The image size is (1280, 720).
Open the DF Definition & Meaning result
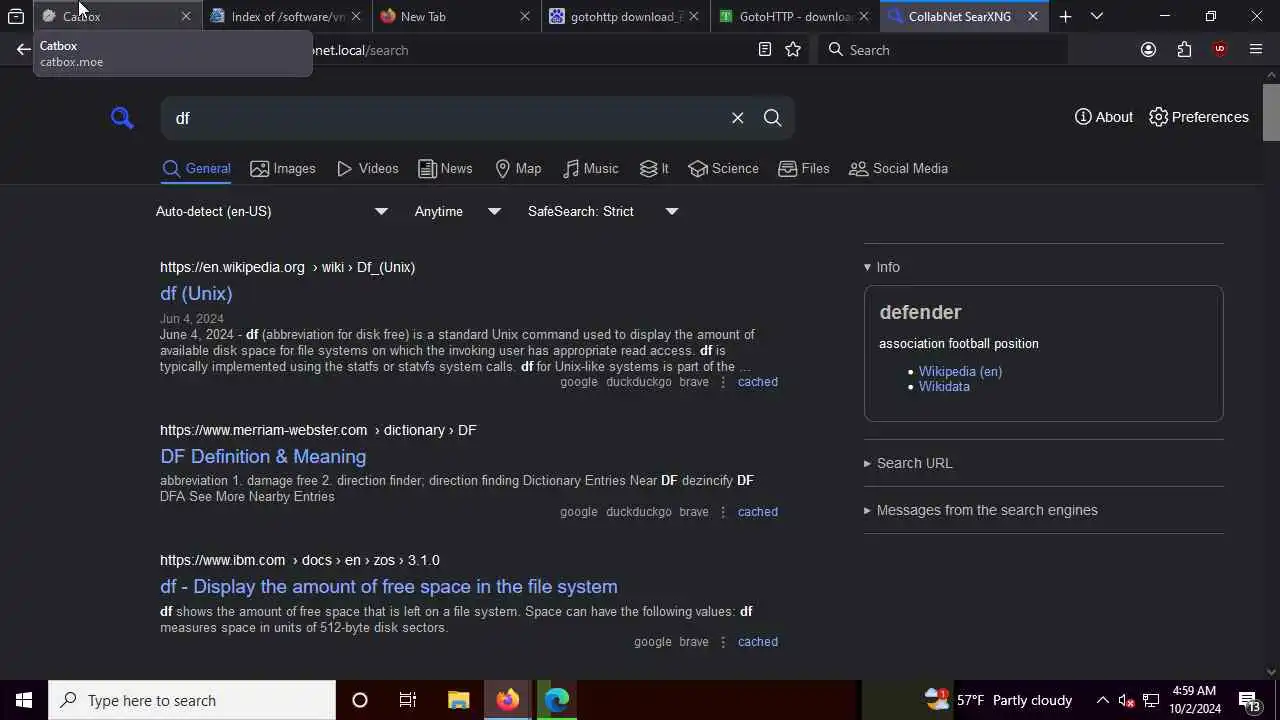[263, 456]
